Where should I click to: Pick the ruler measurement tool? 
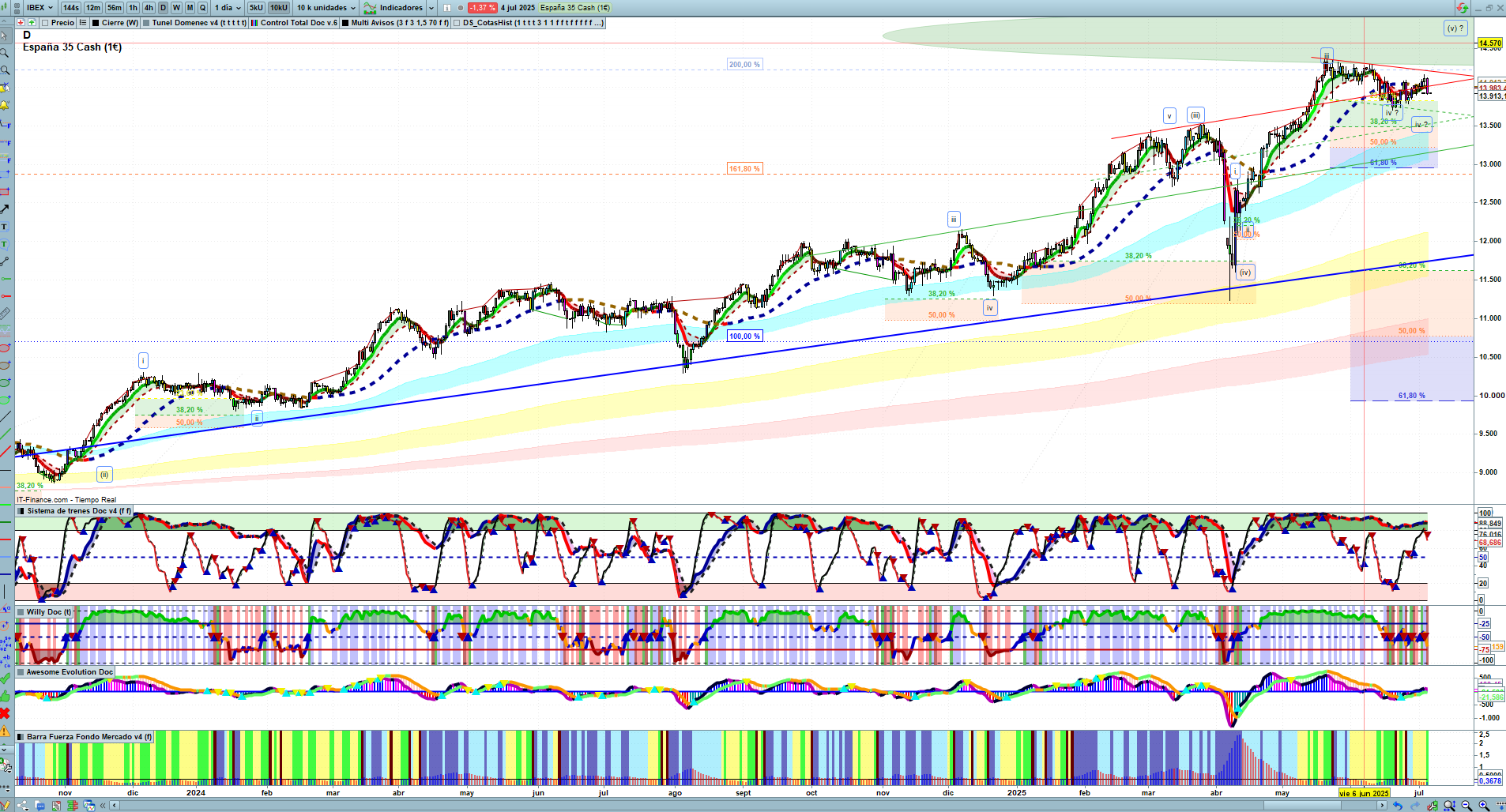click(5, 314)
